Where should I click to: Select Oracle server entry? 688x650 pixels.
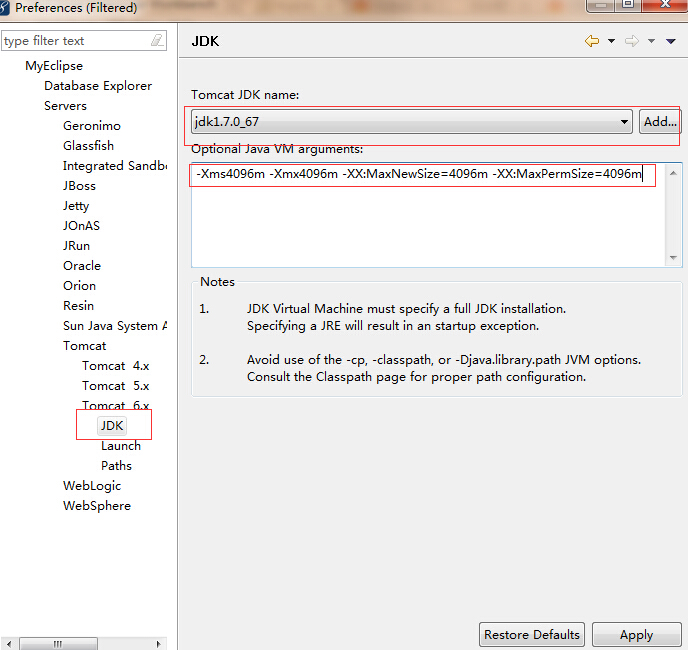pyautogui.click(x=82, y=266)
